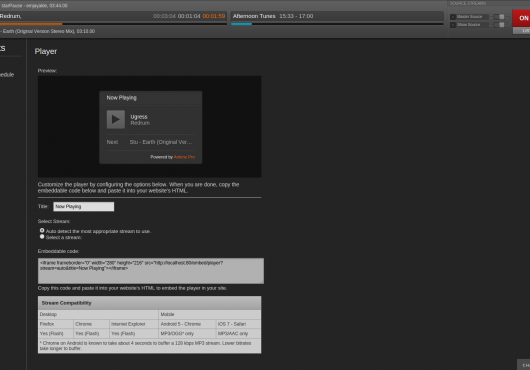Click the 'Customize the player' instruction paragraph
This screenshot has width=530, height=370.
pos(138,188)
